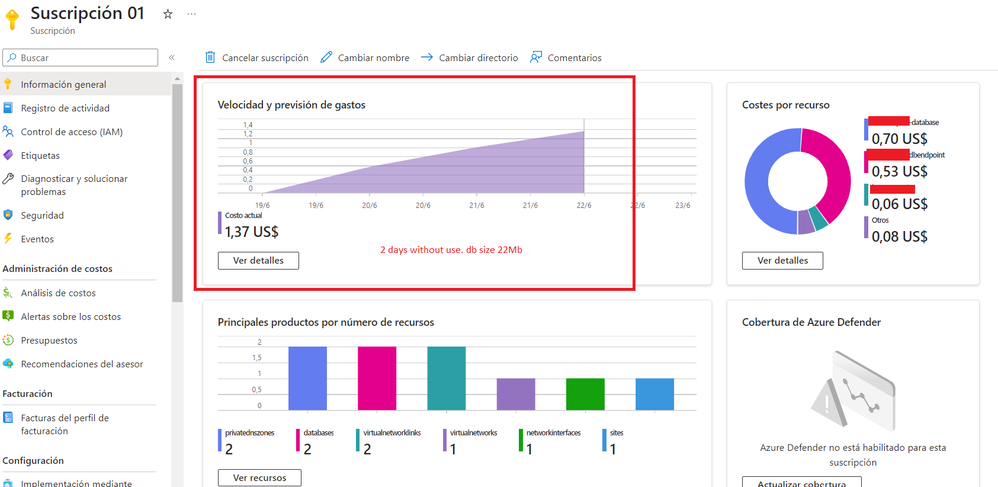998x487 pixels.
Task: Click Ver detalles under Costes por recurso
Action: pos(782,260)
